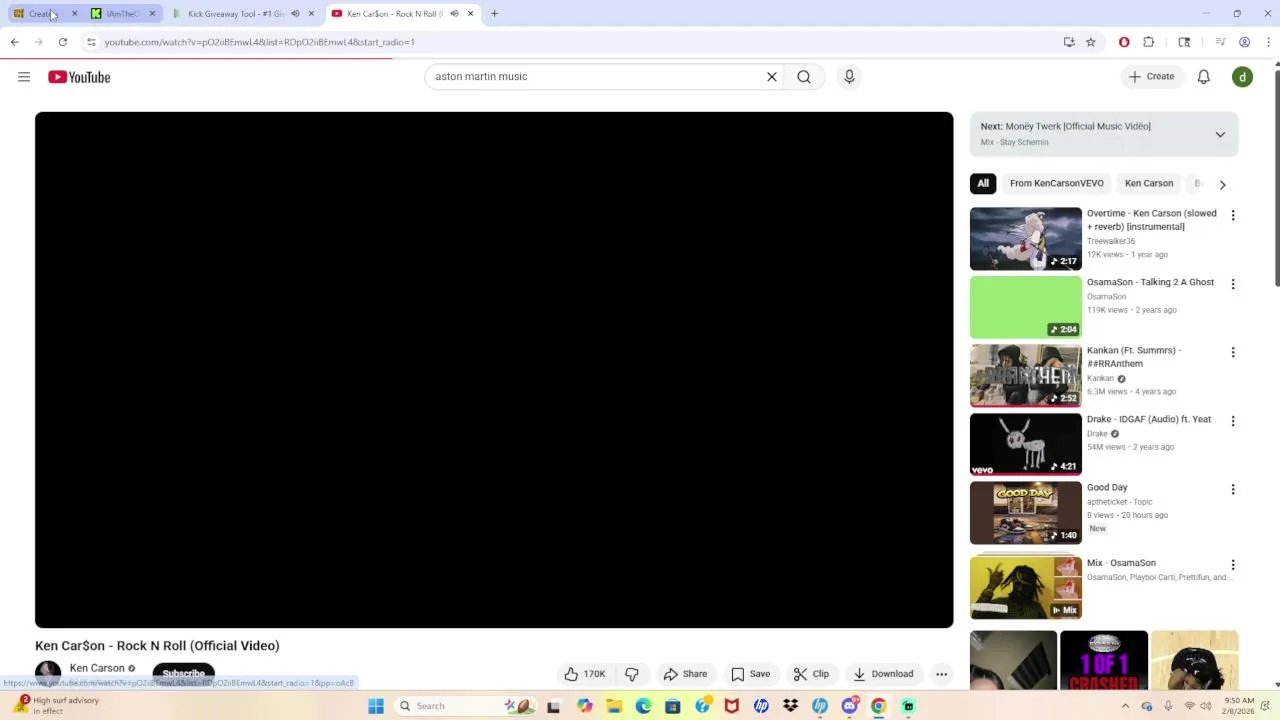This screenshot has width=1280, height=720.
Task: Open Kankan (Ft. Summrs) video title
Action: point(1134,357)
